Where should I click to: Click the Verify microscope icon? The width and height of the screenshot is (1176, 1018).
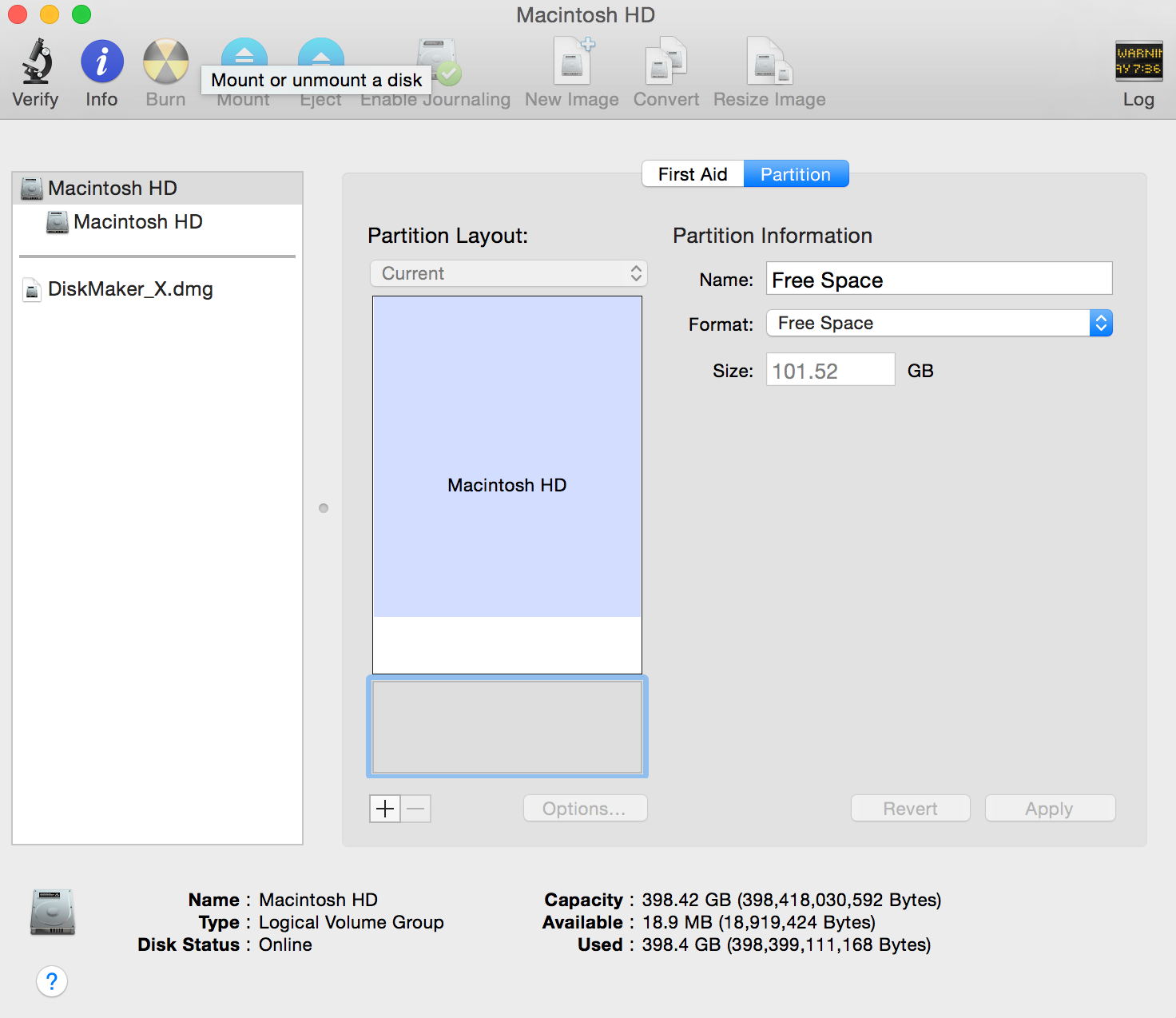(36, 62)
